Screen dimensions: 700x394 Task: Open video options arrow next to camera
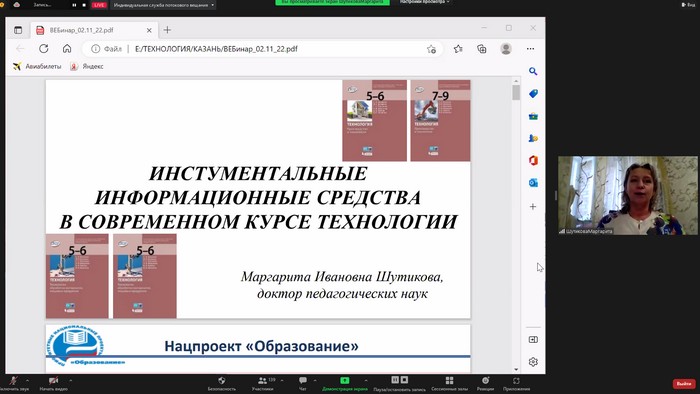point(71,381)
